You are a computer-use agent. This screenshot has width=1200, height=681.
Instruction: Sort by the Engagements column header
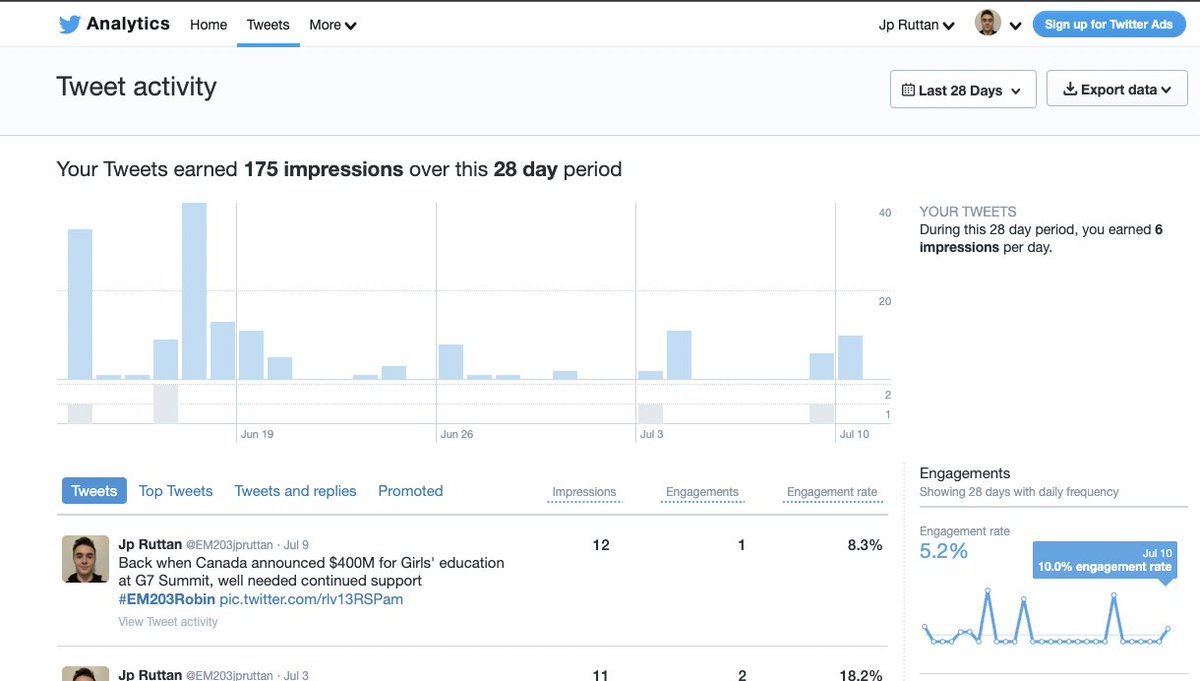702,492
